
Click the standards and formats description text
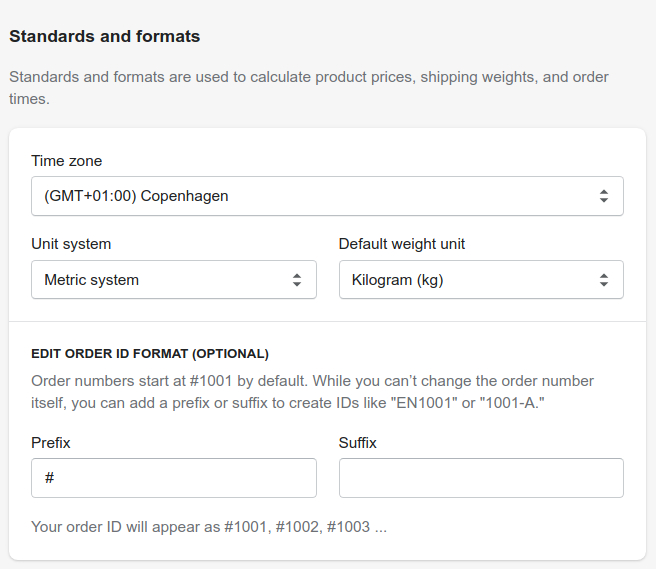click(309, 88)
